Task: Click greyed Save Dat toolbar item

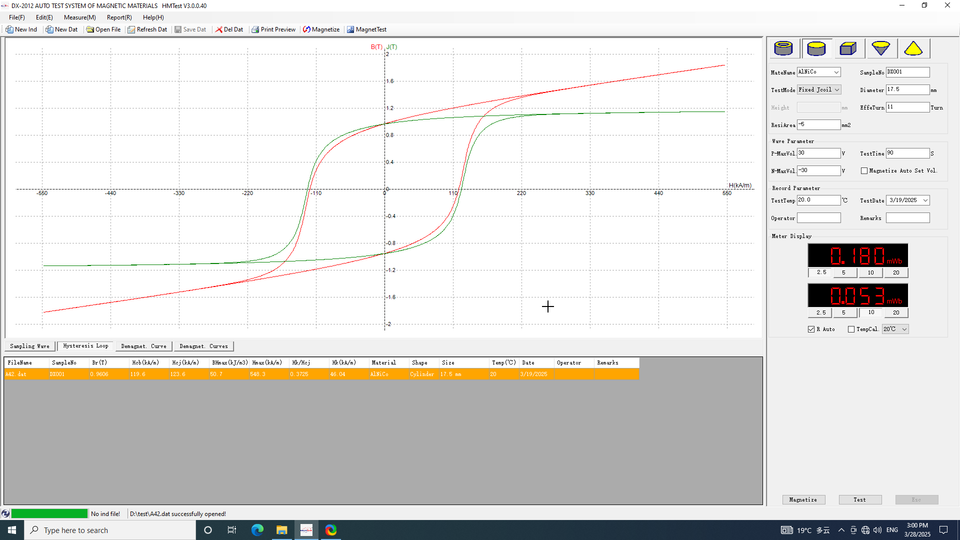Action: tap(190, 29)
